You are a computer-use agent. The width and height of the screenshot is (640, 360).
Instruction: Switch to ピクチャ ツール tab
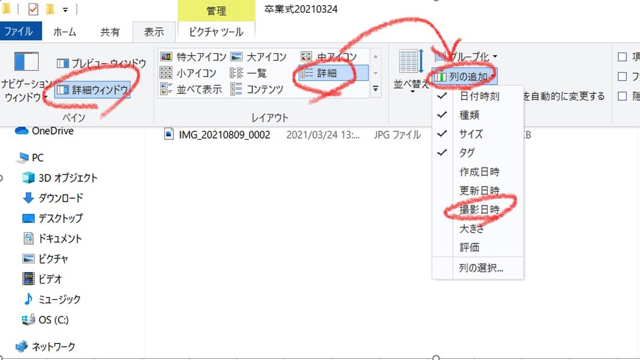[216, 32]
